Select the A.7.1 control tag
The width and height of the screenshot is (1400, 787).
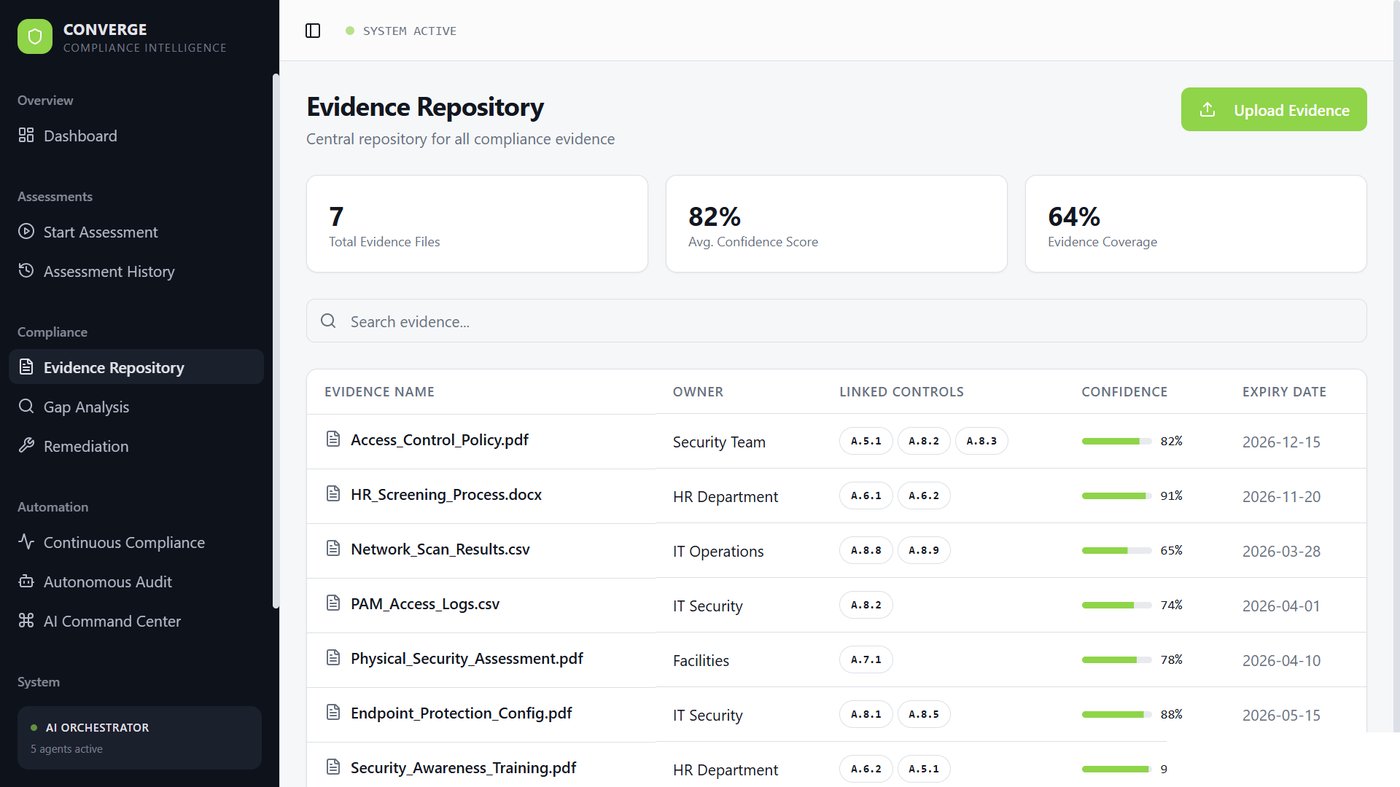click(x=865, y=659)
